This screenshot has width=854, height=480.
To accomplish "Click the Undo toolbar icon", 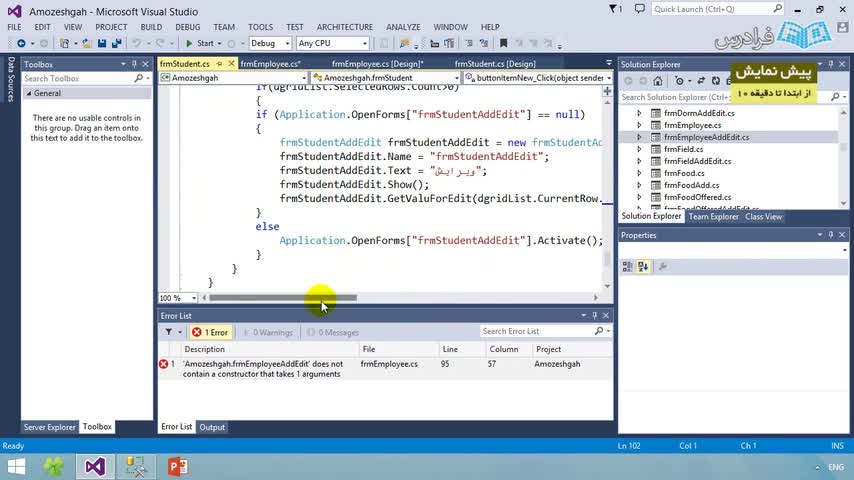I will click(137, 44).
